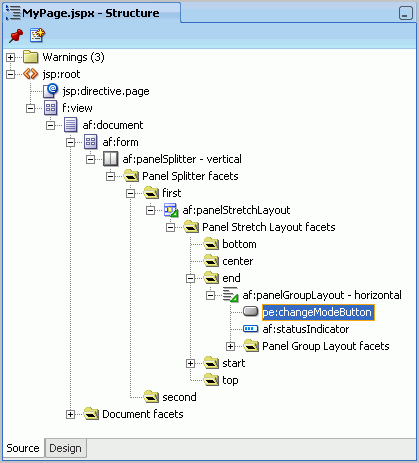
Task: Select the bottom facet label
Action: 239,244
